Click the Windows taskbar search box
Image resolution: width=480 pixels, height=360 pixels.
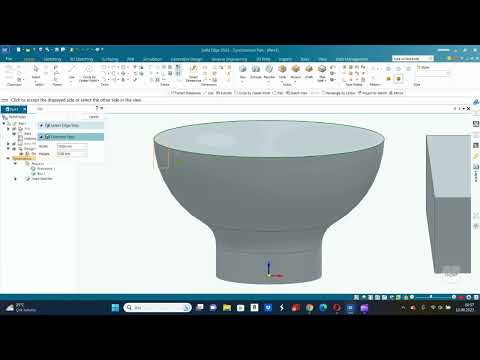(x=158, y=307)
